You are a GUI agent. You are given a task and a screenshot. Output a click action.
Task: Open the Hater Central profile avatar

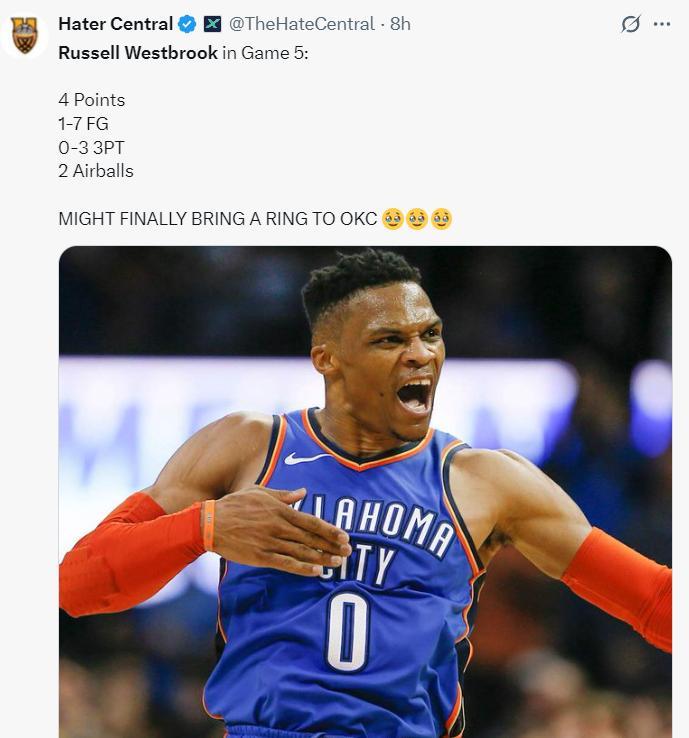point(24,35)
